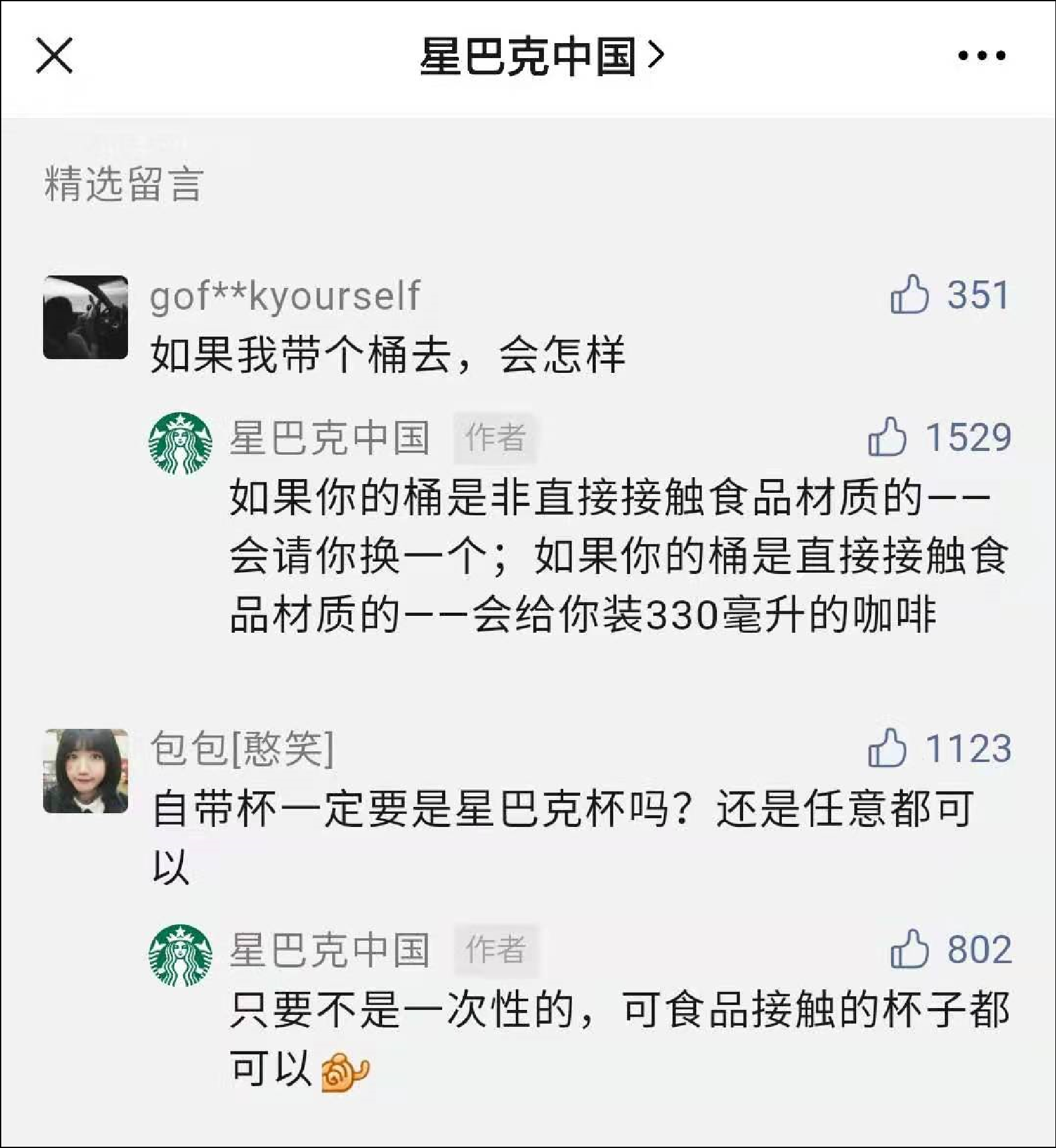1056x1148 pixels.
Task: Tap the 星巴克中国 name on the second reply
Action: pos(330,949)
